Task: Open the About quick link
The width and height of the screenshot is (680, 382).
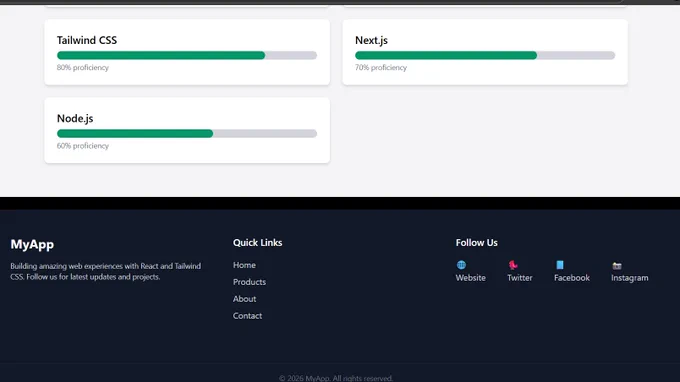Action: tap(245, 299)
